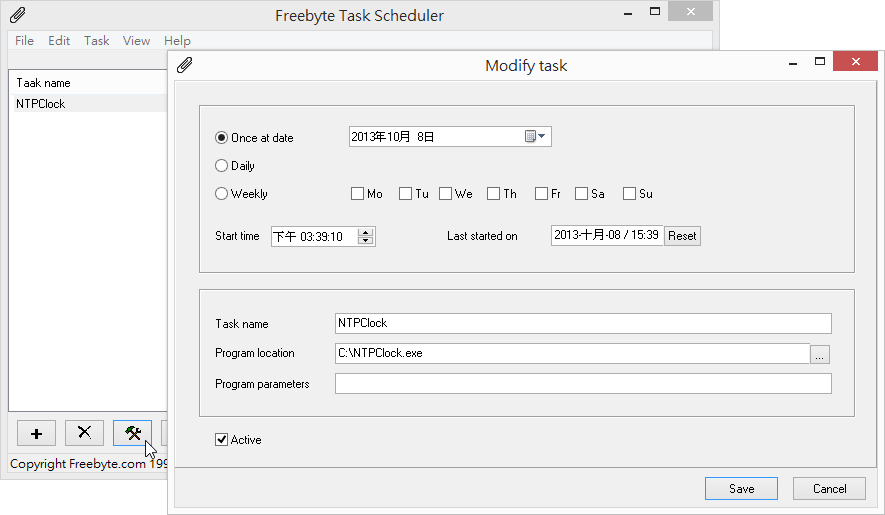This screenshot has width=885, height=515.
Task: Click the Freebyte Task Scheduler paperclip icon
Action: (x=17, y=15)
